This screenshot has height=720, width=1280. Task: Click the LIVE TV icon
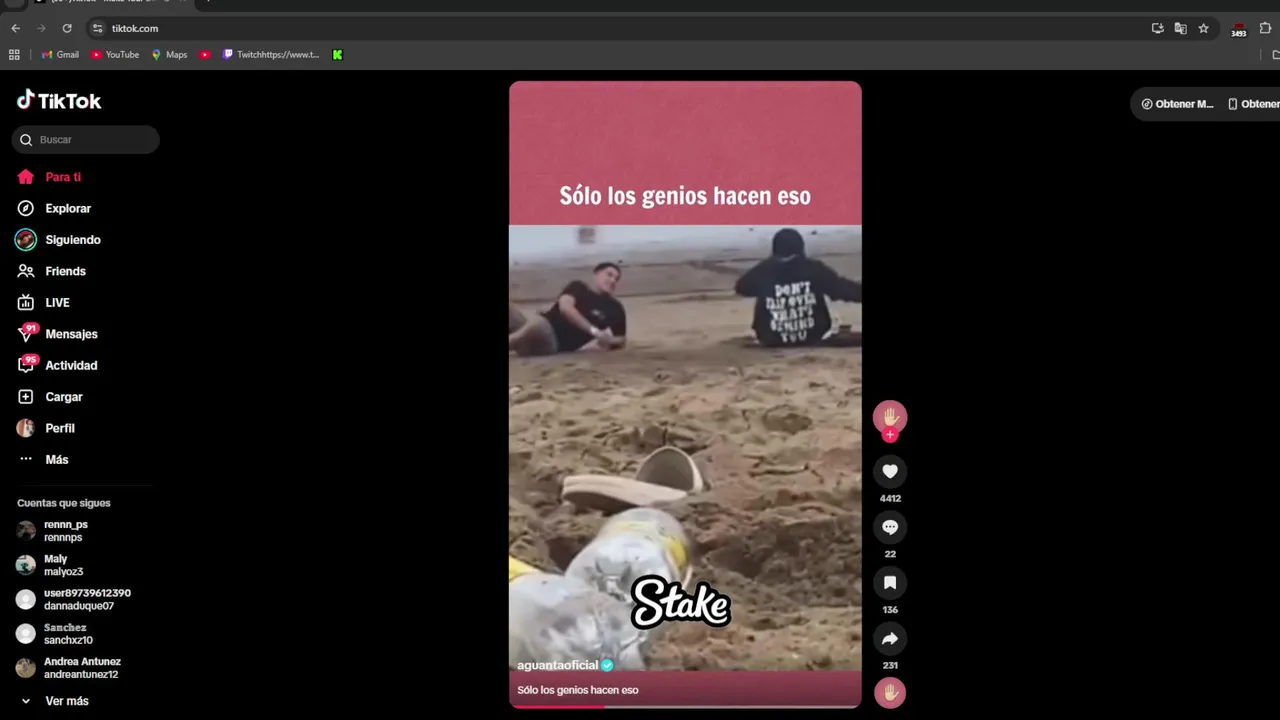pyautogui.click(x=26, y=302)
